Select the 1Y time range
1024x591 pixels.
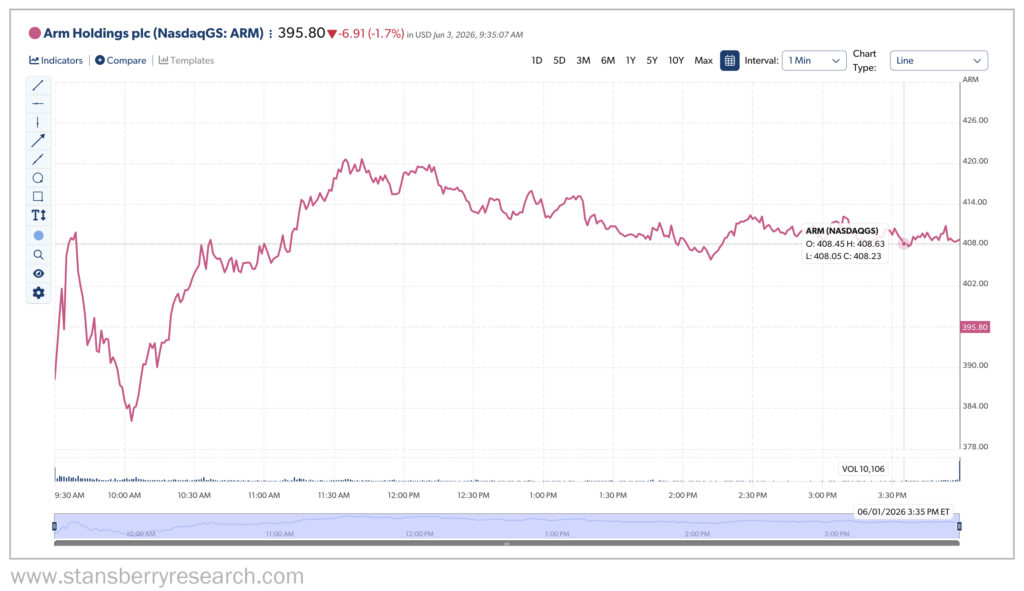click(x=631, y=61)
